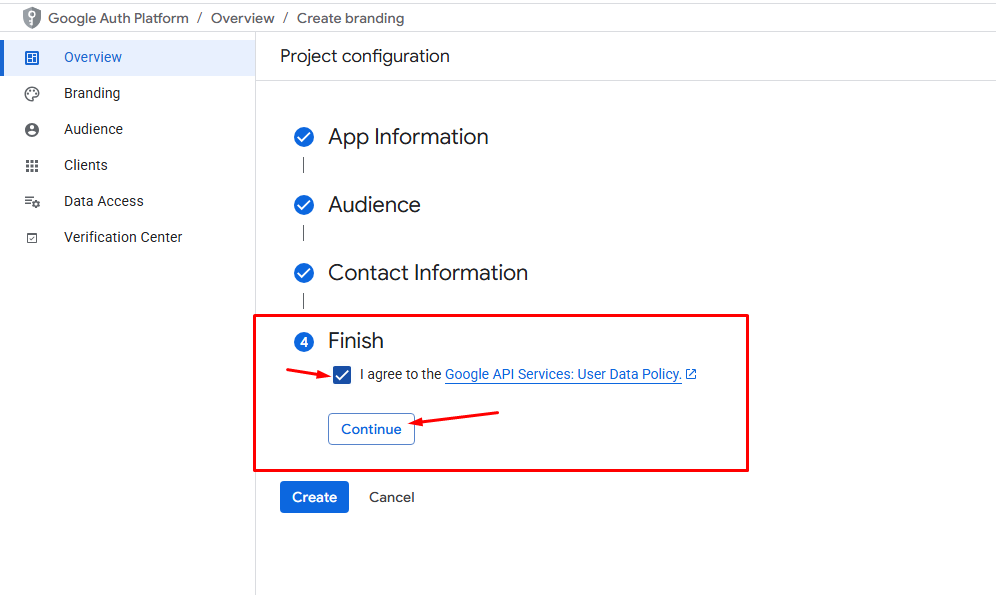
Task: Click the external link icon after User Data Policy
Action: point(691,374)
